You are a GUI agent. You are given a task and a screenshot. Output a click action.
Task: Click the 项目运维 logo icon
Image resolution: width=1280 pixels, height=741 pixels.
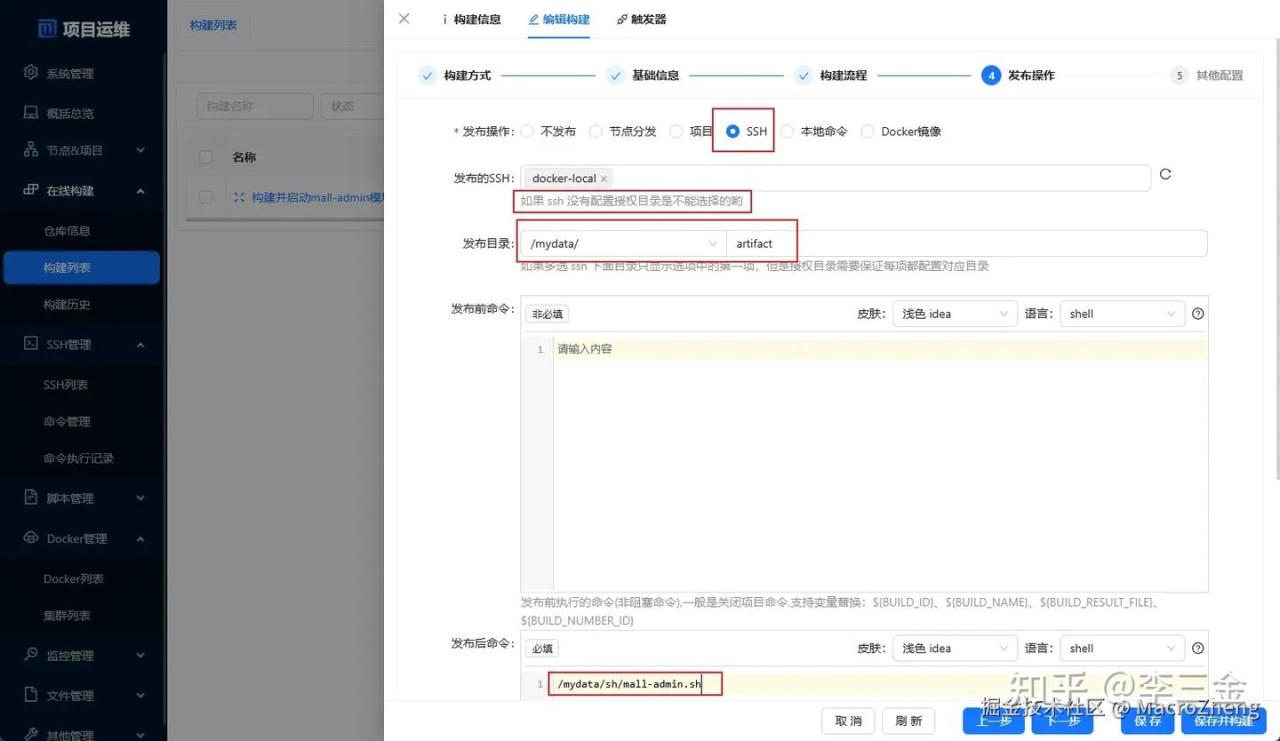46,29
